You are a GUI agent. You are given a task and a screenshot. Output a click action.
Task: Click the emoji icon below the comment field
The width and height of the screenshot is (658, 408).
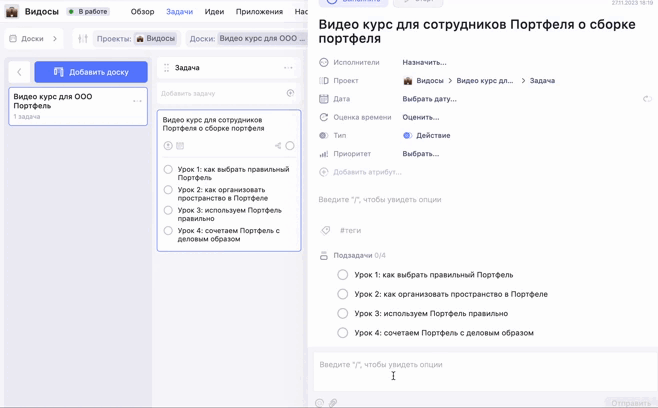(320, 403)
